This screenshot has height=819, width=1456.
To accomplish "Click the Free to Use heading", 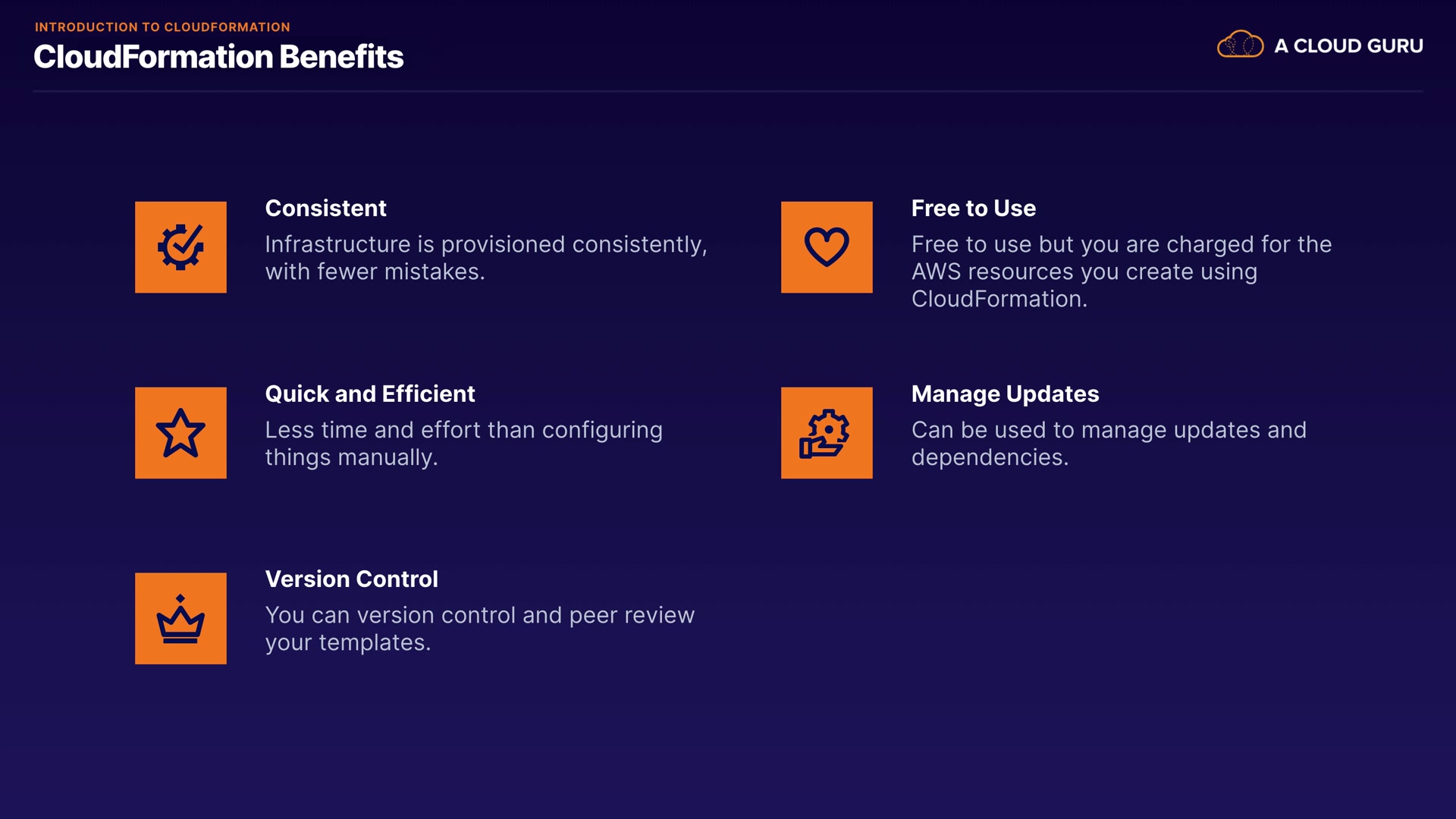I will click(x=973, y=208).
